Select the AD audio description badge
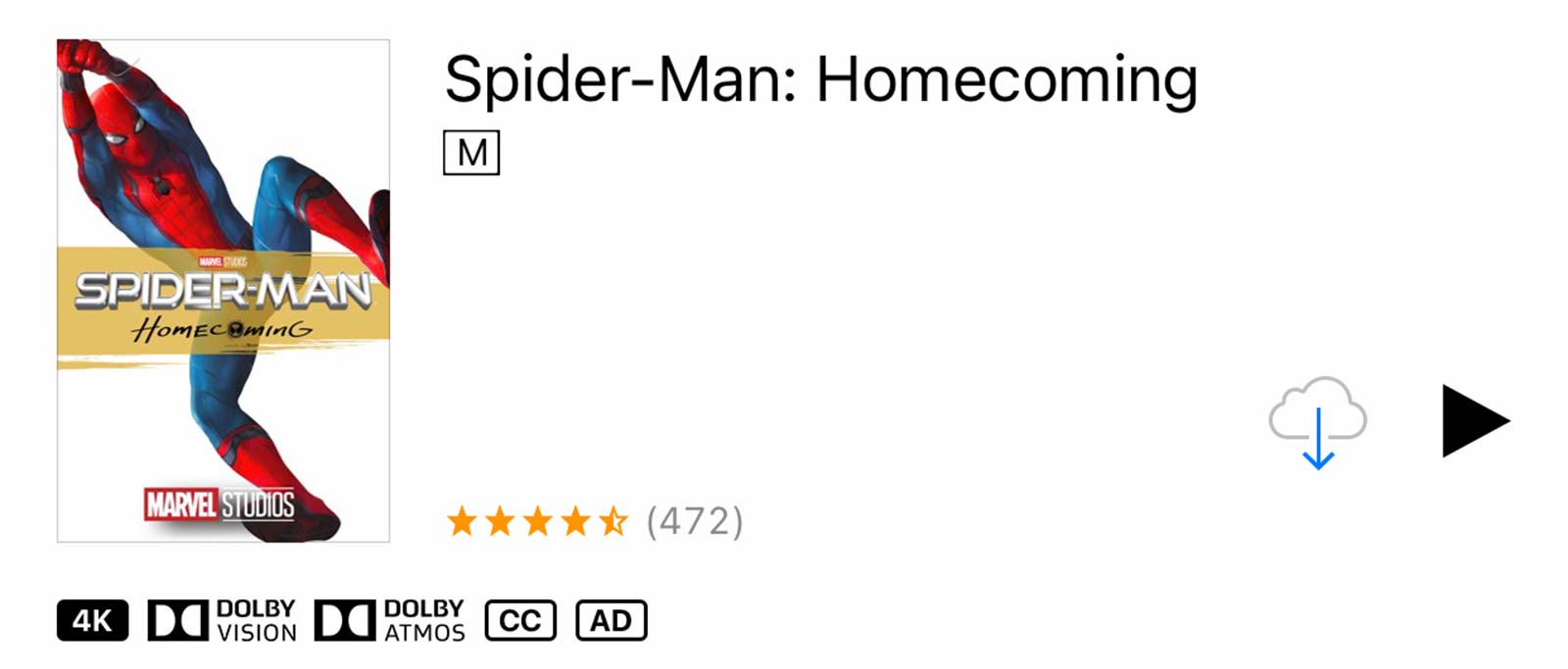The width and height of the screenshot is (1568, 669). click(612, 621)
